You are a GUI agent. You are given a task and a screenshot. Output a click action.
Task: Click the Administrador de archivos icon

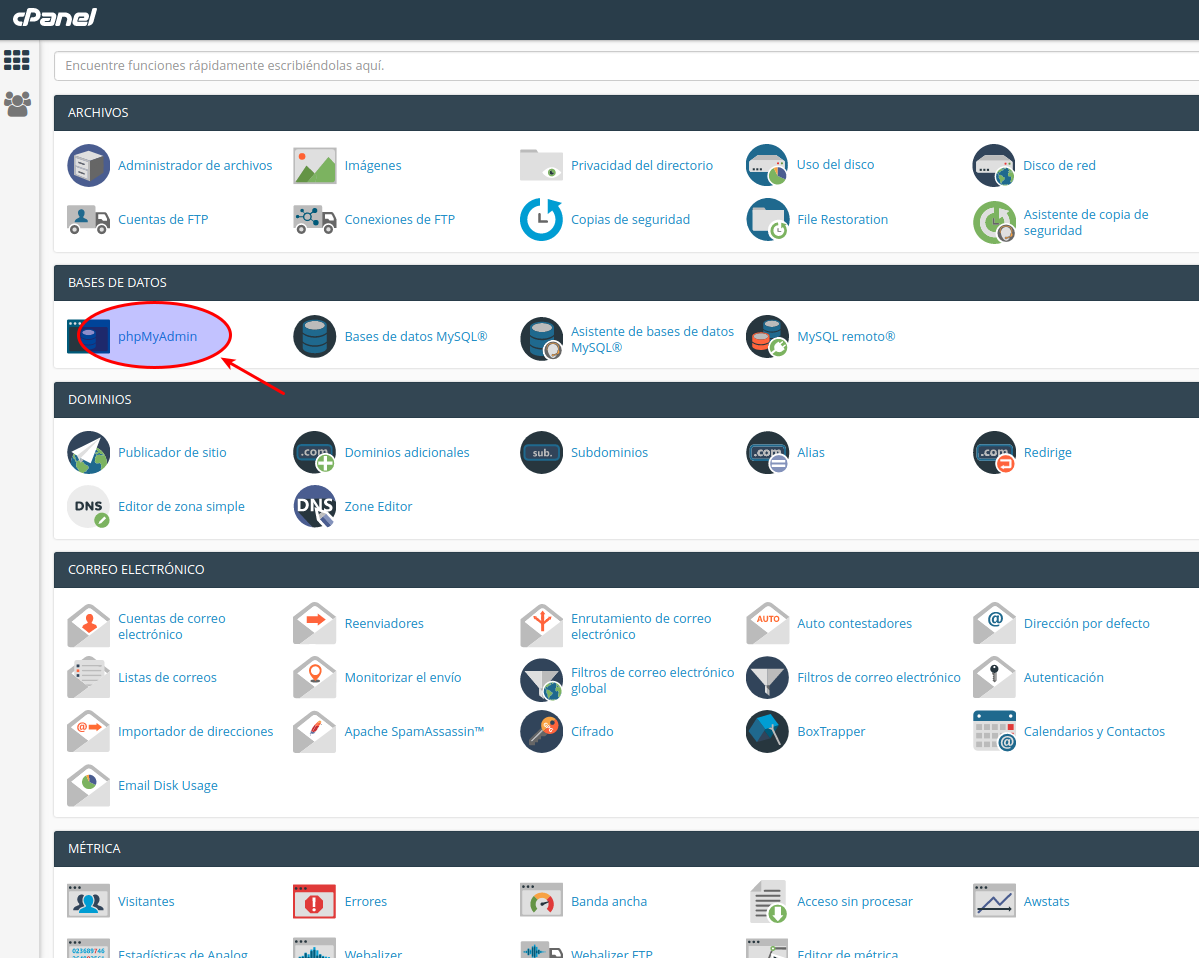(x=88, y=166)
